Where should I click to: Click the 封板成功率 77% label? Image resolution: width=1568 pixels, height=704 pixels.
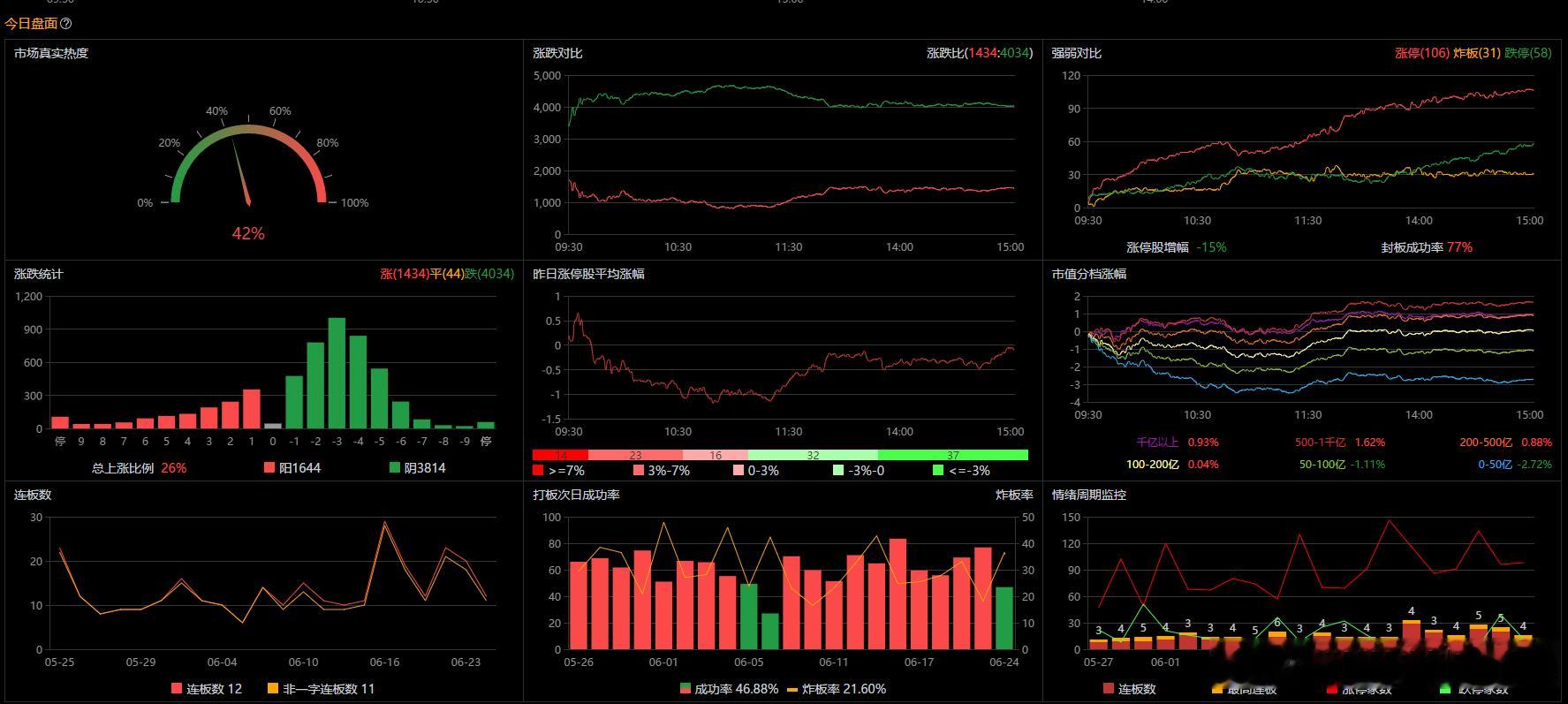click(x=1427, y=247)
